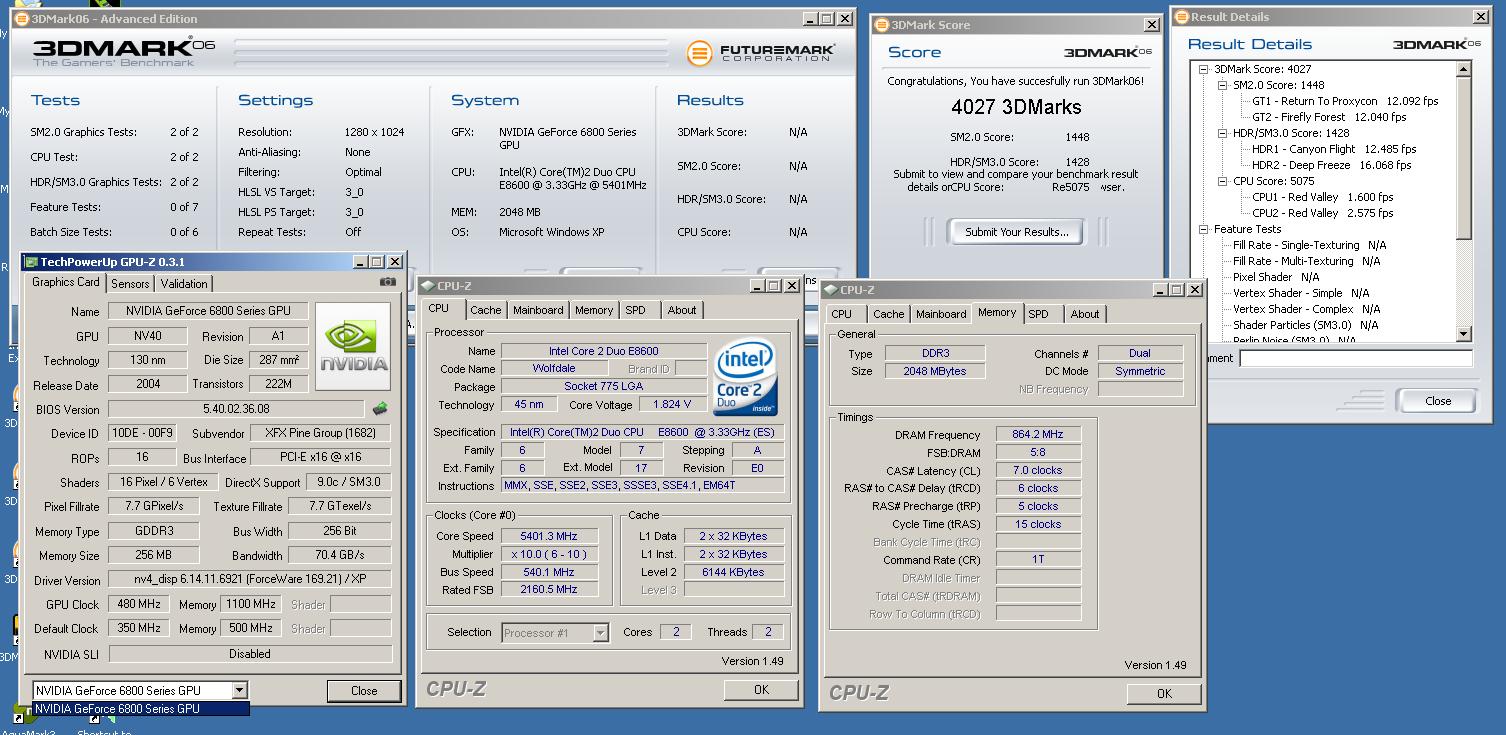Screen dimensions: 1506x735
Task: Open the GPU-Z graphics card selection dropdown
Action: [239, 690]
